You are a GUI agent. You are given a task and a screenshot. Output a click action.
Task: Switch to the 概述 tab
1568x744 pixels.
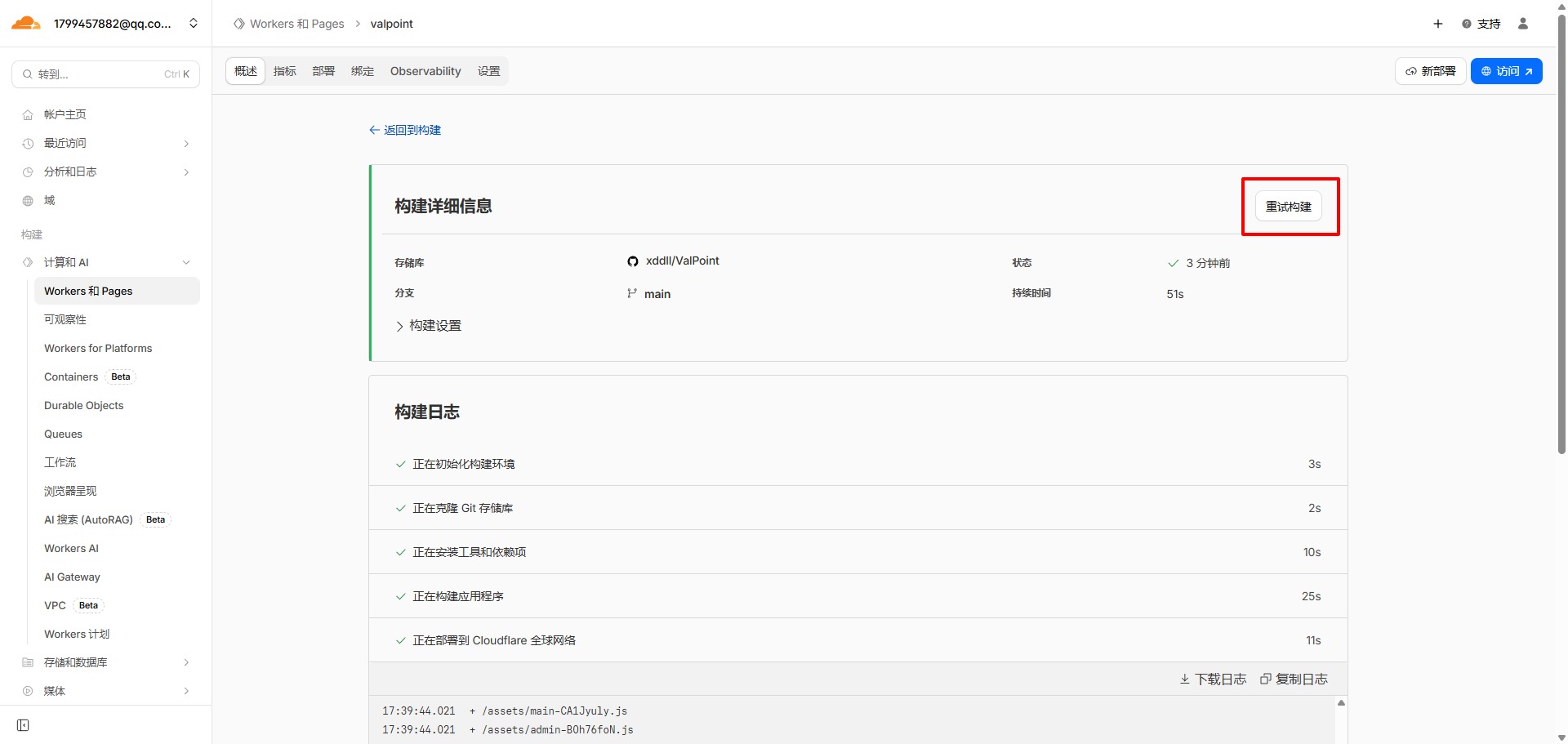click(246, 71)
